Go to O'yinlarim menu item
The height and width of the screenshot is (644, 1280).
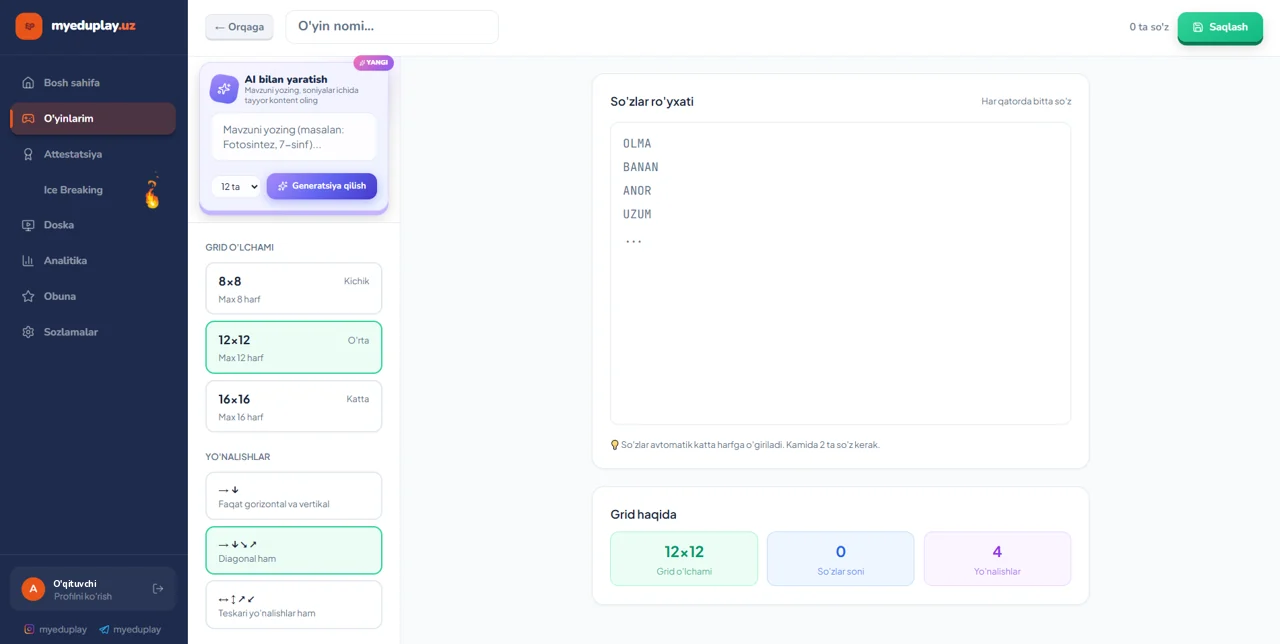coord(93,118)
